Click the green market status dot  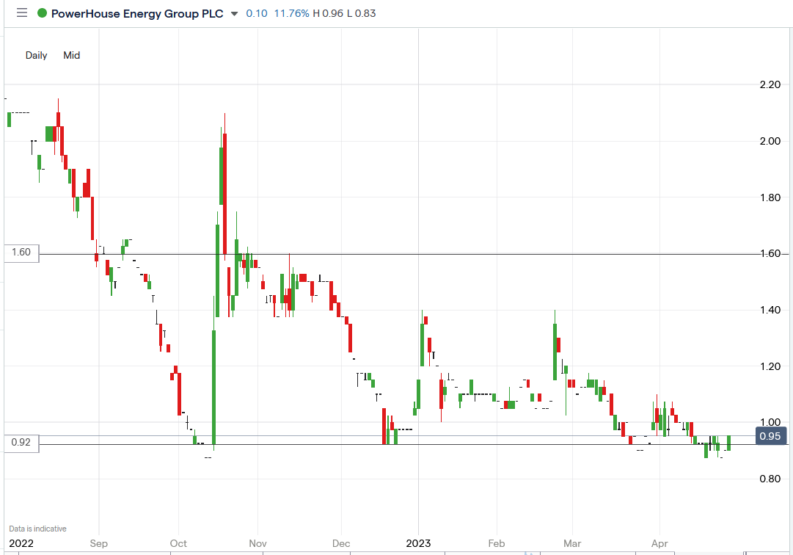point(41,14)
